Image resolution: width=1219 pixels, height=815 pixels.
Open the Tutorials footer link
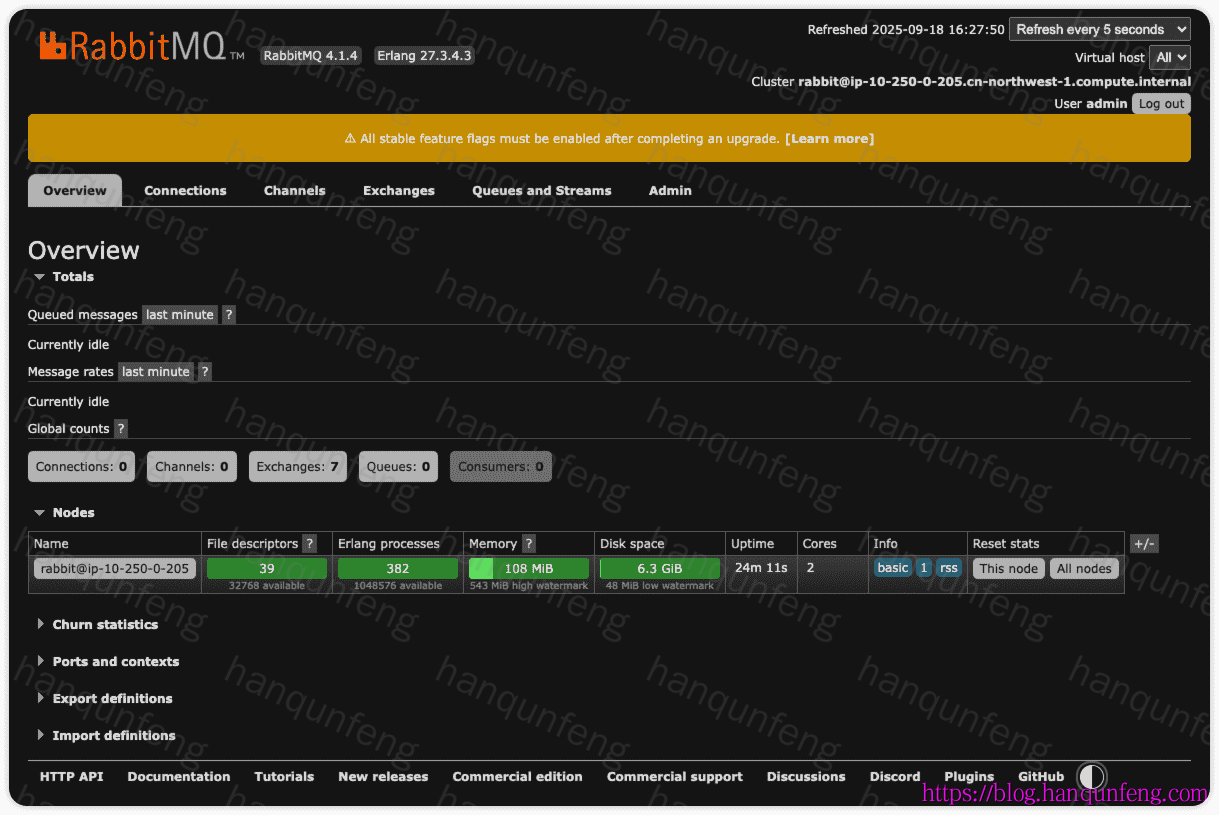pos(284,776)
